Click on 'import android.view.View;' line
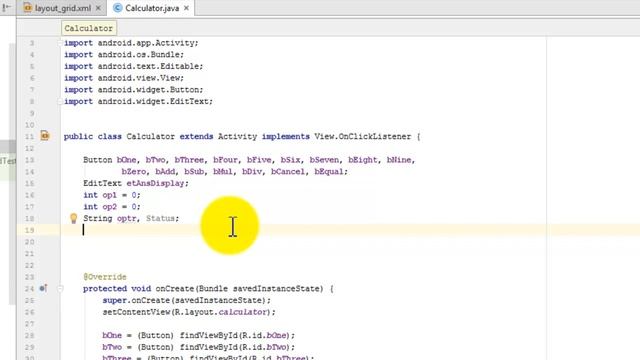This screenshot has height=360, width=640. (x=124, y=78)
